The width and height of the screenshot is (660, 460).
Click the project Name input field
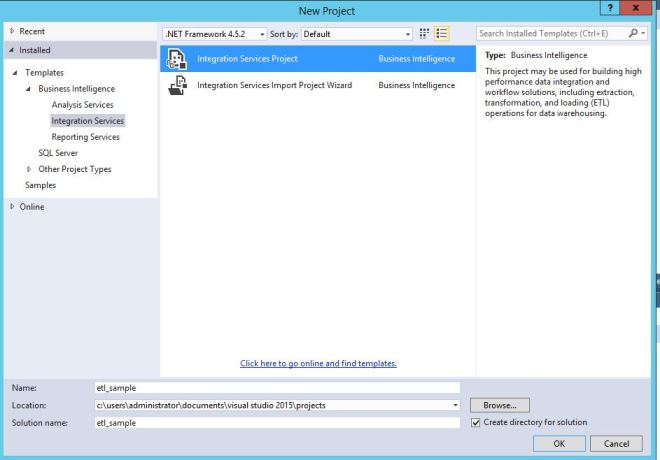pos(275,387)
